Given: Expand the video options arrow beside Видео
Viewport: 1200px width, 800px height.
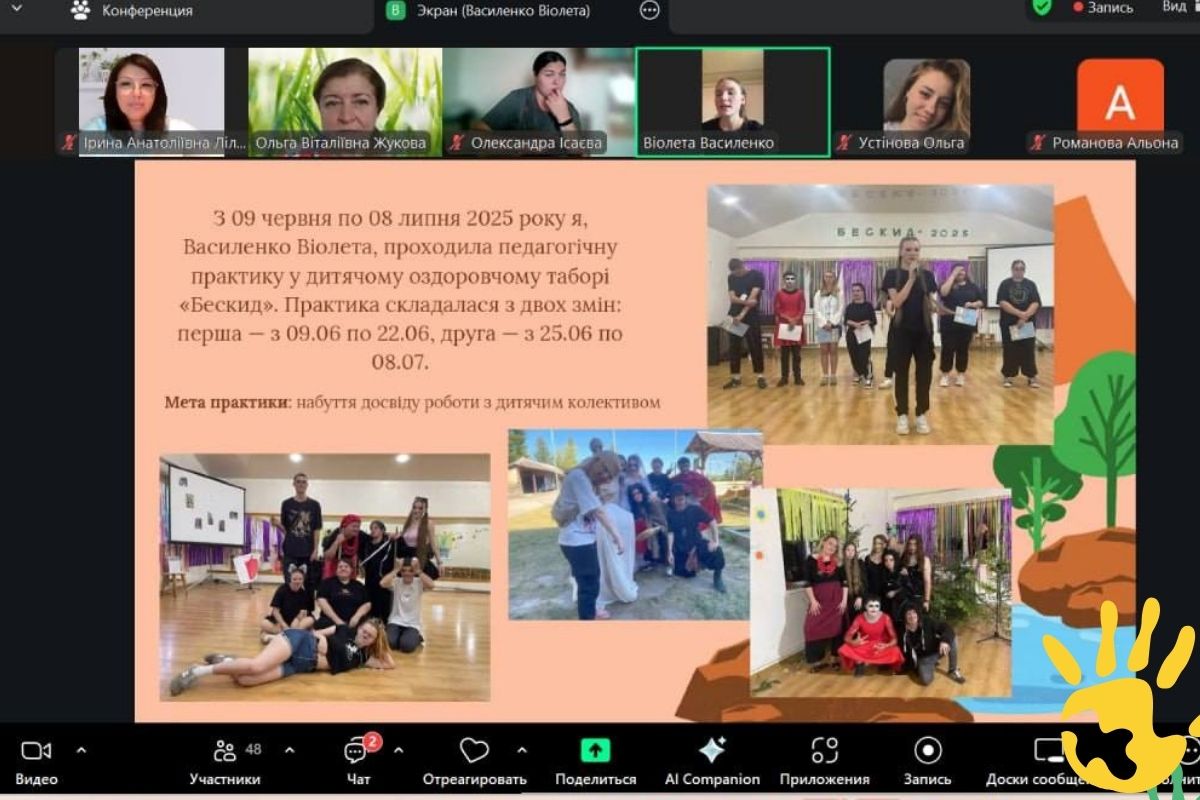Looking at the screenshot, I should pos(82,750).
